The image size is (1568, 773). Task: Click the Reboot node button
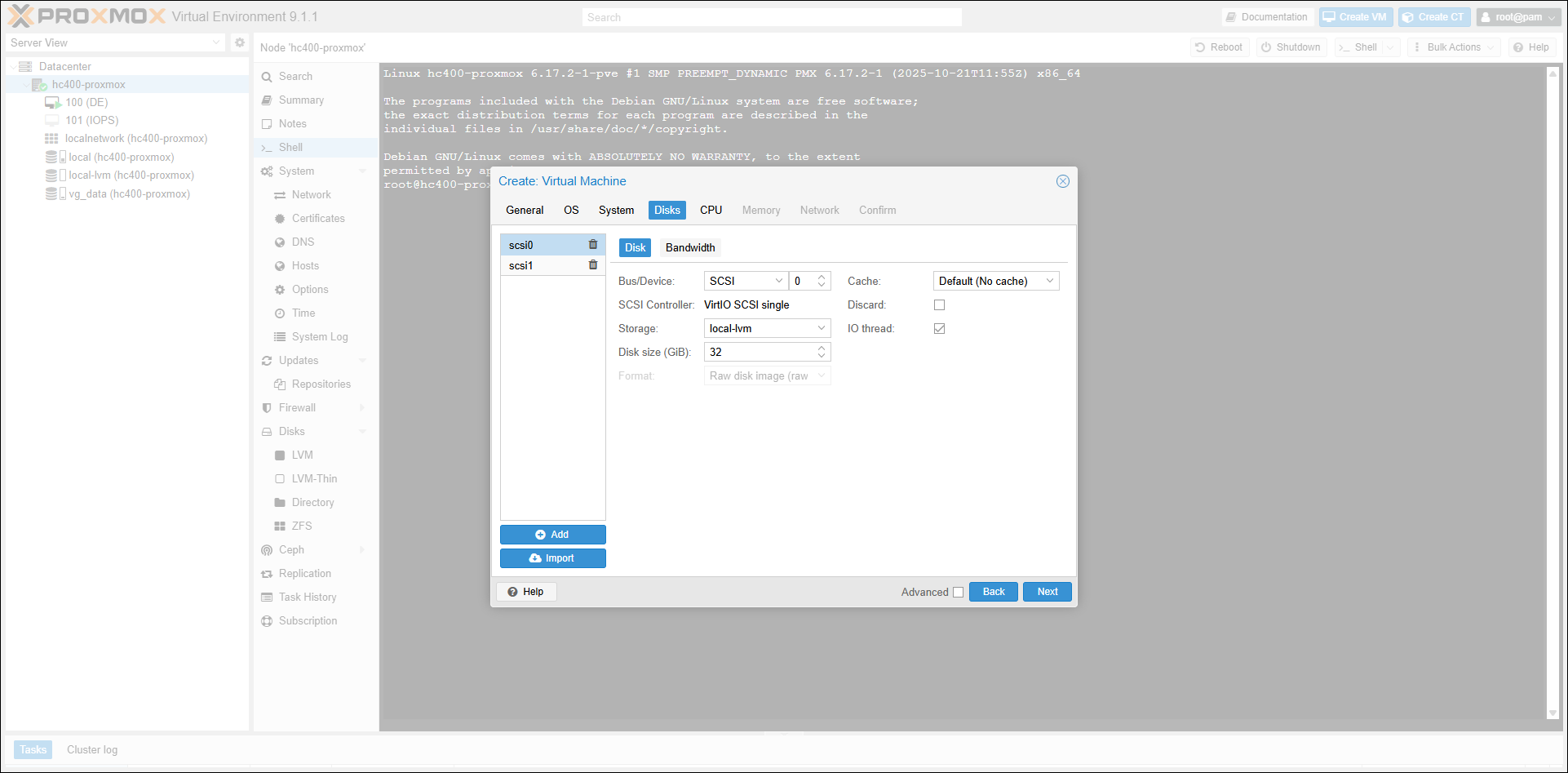tap(1219, 47)
